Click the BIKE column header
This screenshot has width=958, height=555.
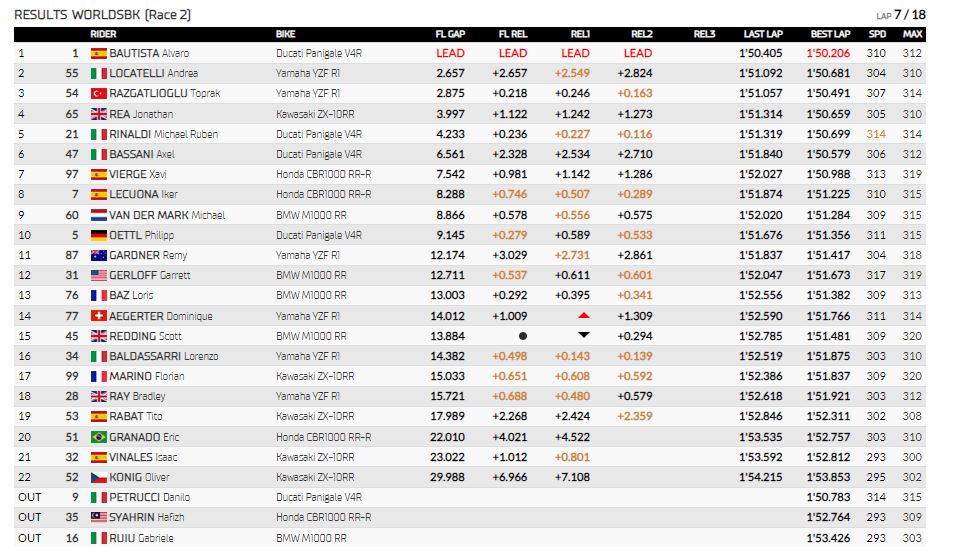(285, 34)
